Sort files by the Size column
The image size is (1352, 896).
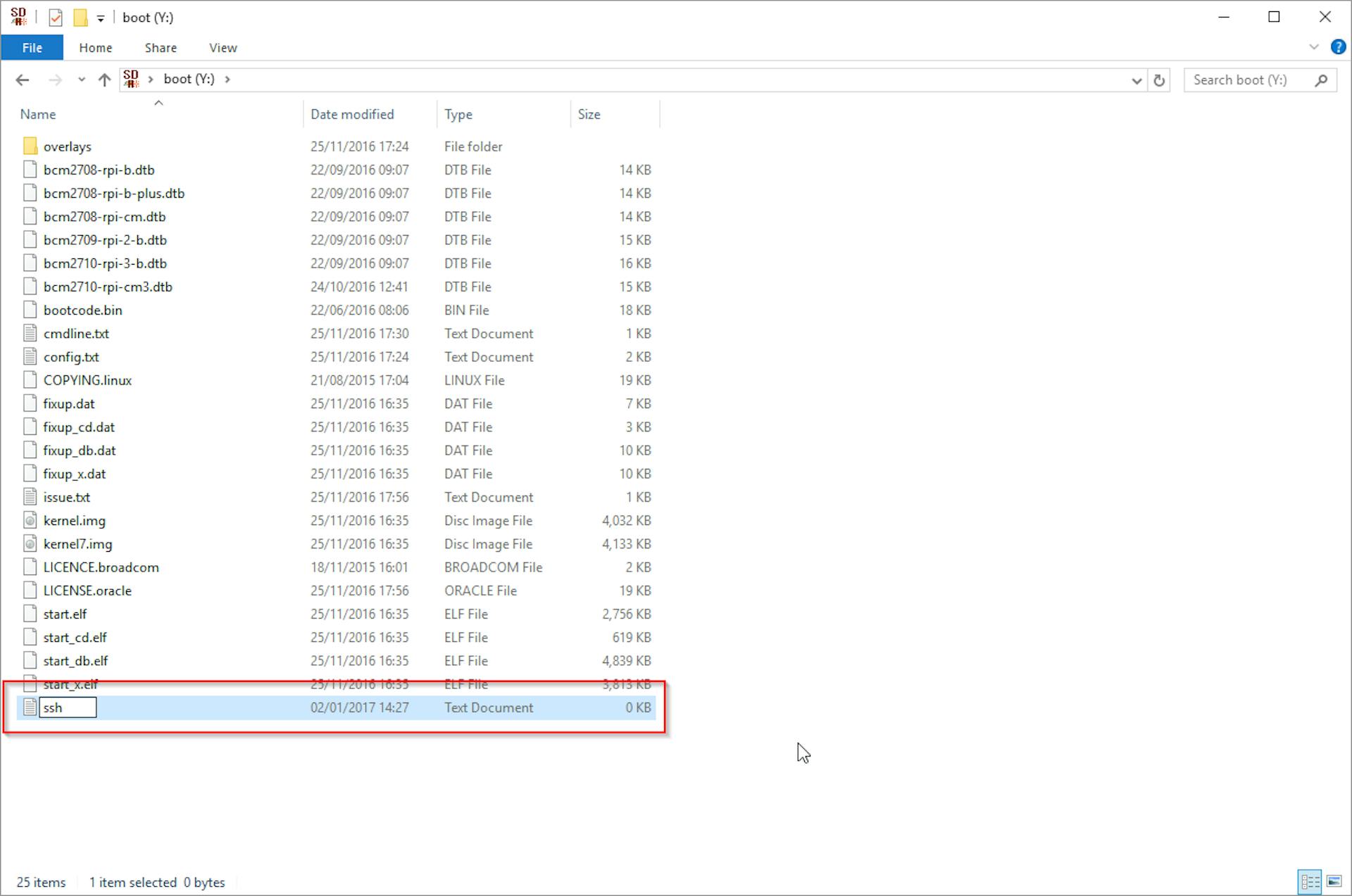pyautogui.click(x=589, y=114)
